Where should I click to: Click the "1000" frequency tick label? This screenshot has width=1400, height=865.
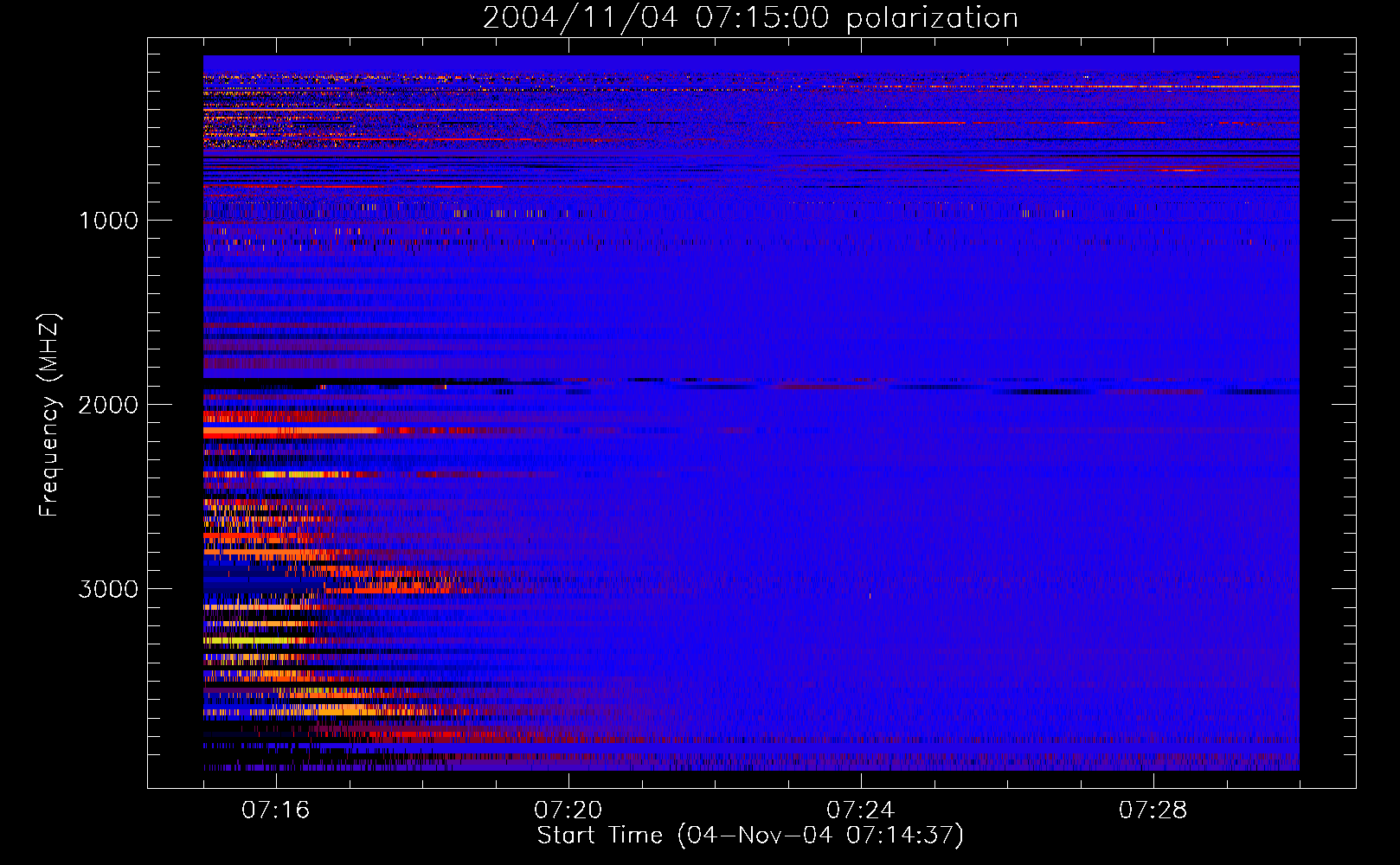108,221
